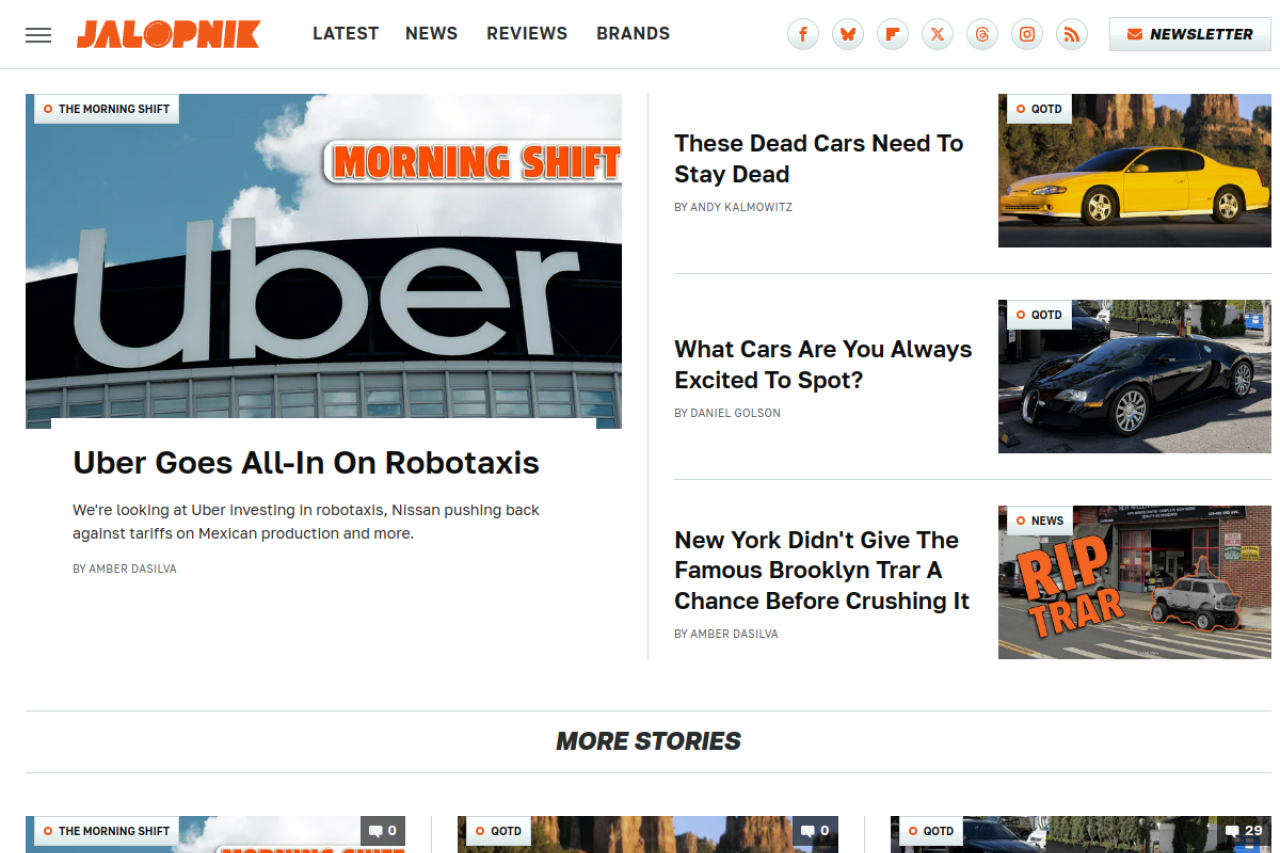Open the Latest navigation item
1280x853 pixels.
[345, 33]
